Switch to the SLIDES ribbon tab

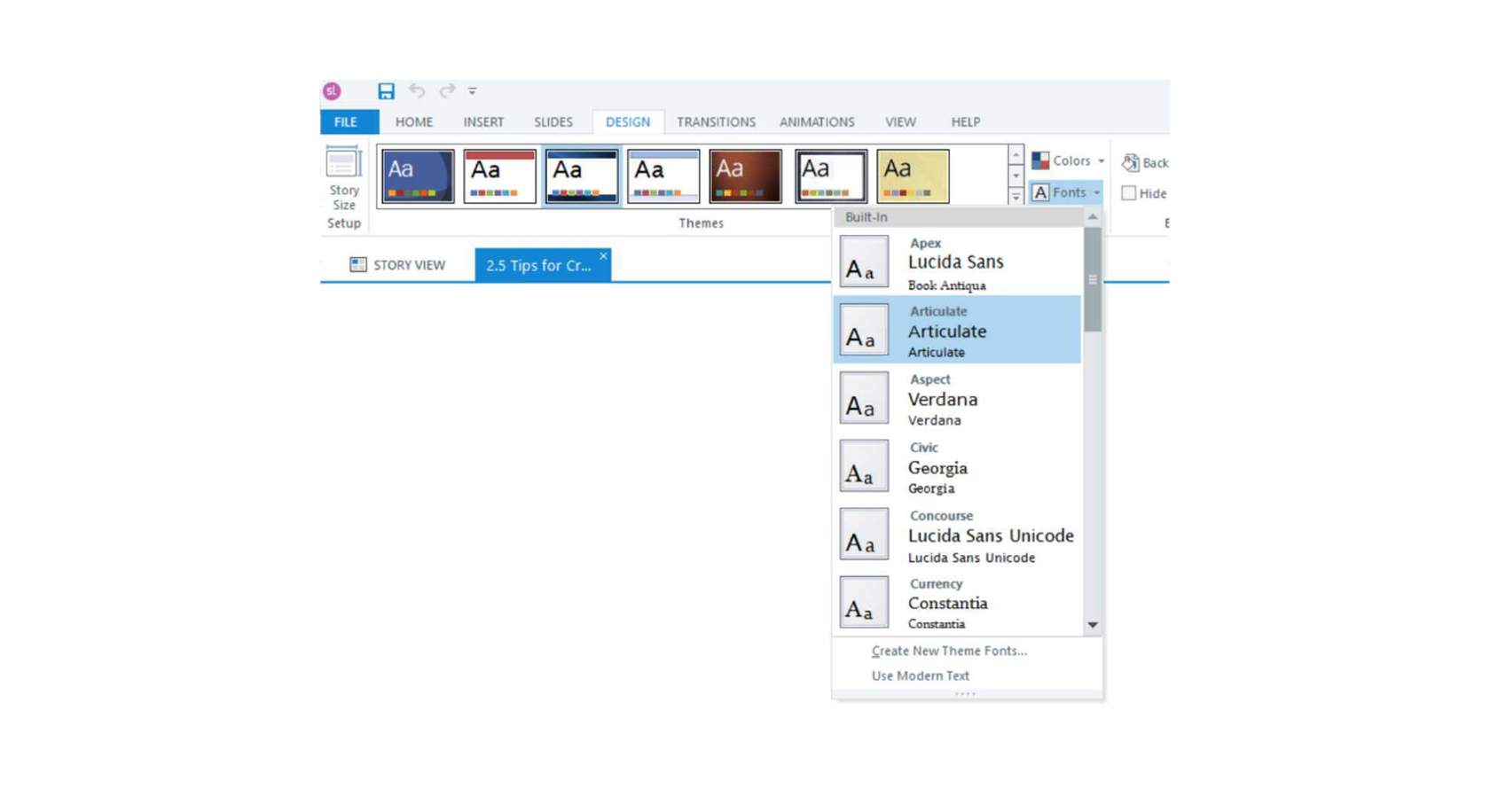(x=553, y=121)
